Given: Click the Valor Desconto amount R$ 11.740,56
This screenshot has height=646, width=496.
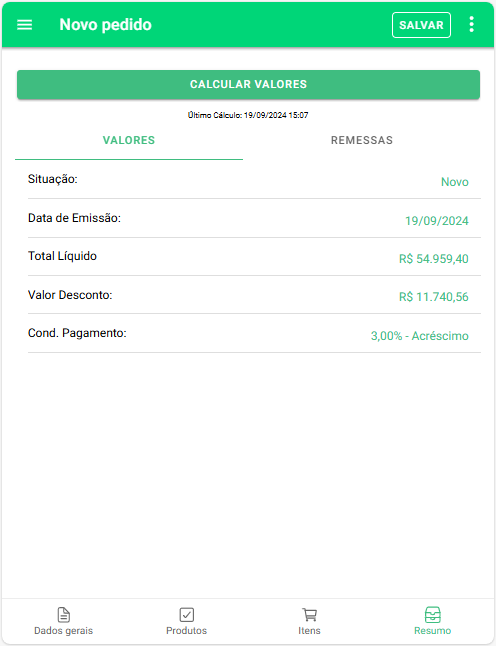Looking at the screenshot, I should click(x=433, y=297).
